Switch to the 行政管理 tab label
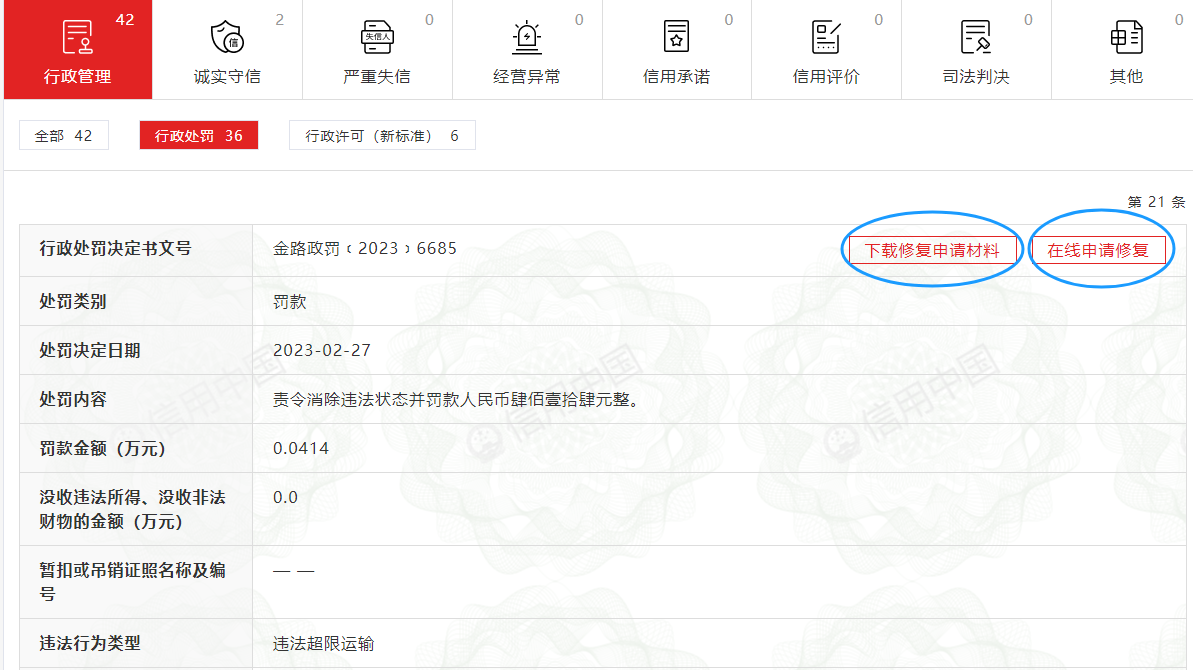The image size is (1193, 670). pos(78,77)
